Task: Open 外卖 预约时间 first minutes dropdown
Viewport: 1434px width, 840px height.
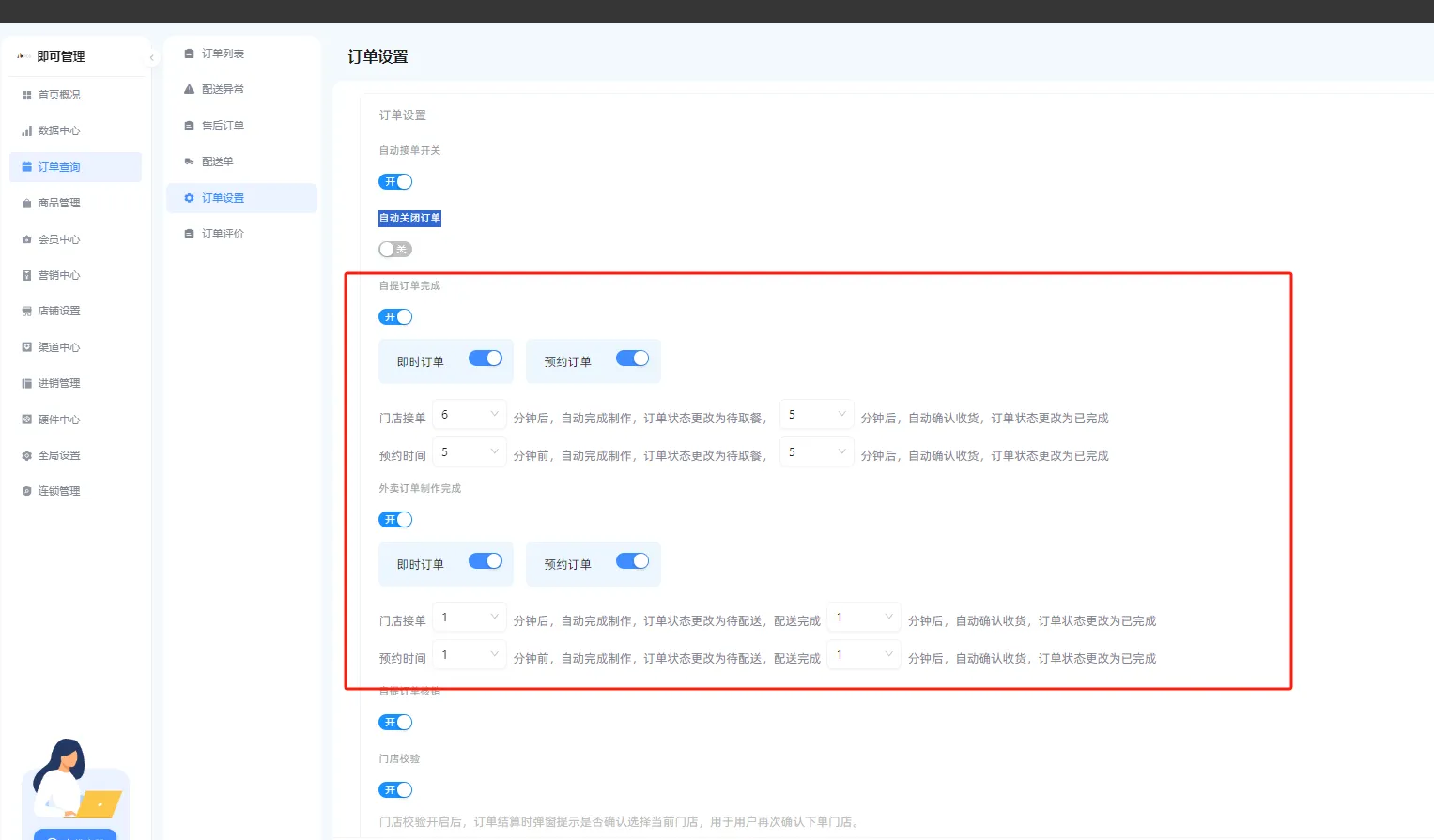Action: click(x=470, y=655)
